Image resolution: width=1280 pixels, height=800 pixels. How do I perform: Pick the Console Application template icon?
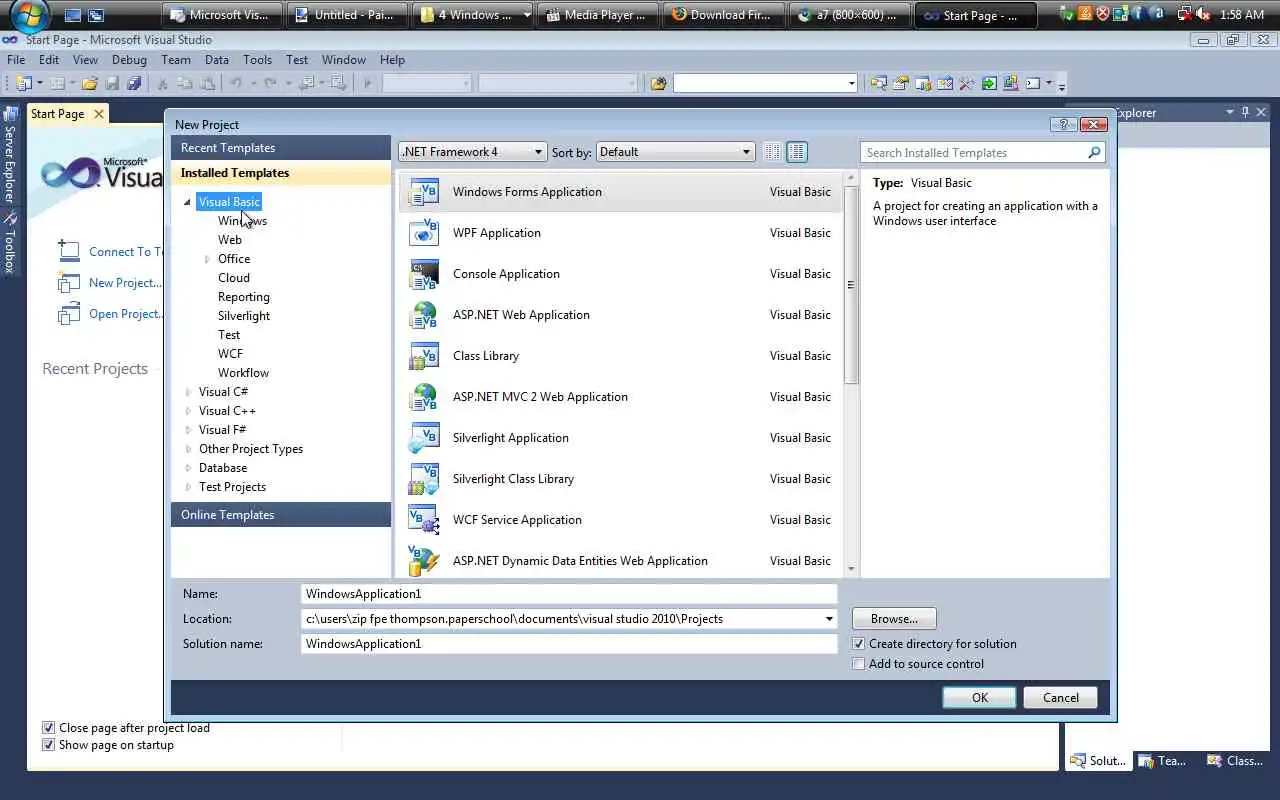click(424, 274)
